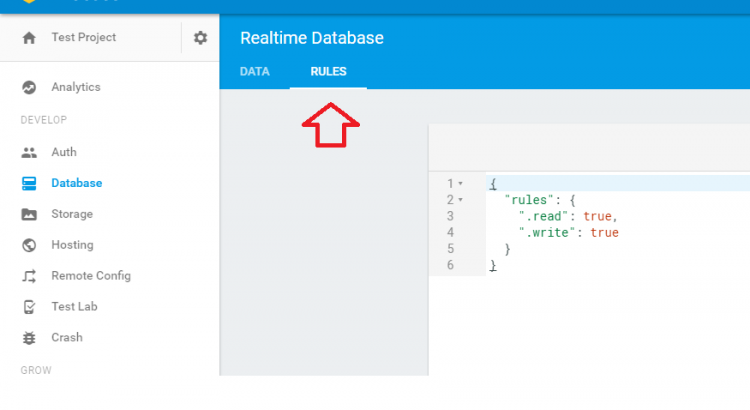Click the Database icon in sidebar

coord(29,184)
